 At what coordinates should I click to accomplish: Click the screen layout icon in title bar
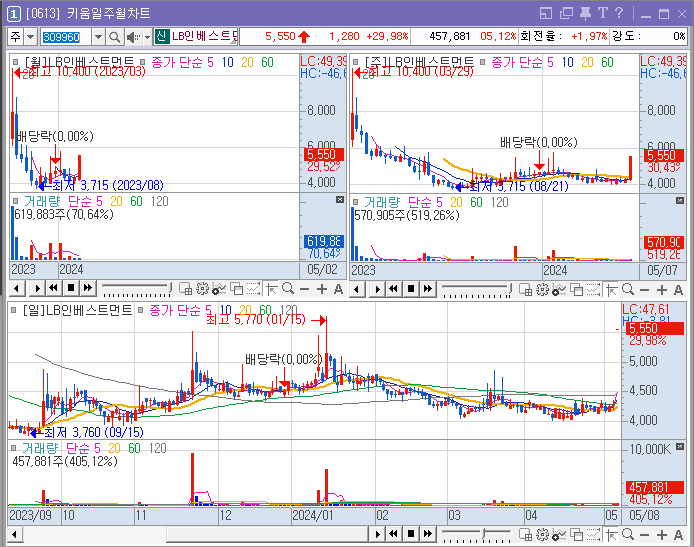tap(546, 14)
